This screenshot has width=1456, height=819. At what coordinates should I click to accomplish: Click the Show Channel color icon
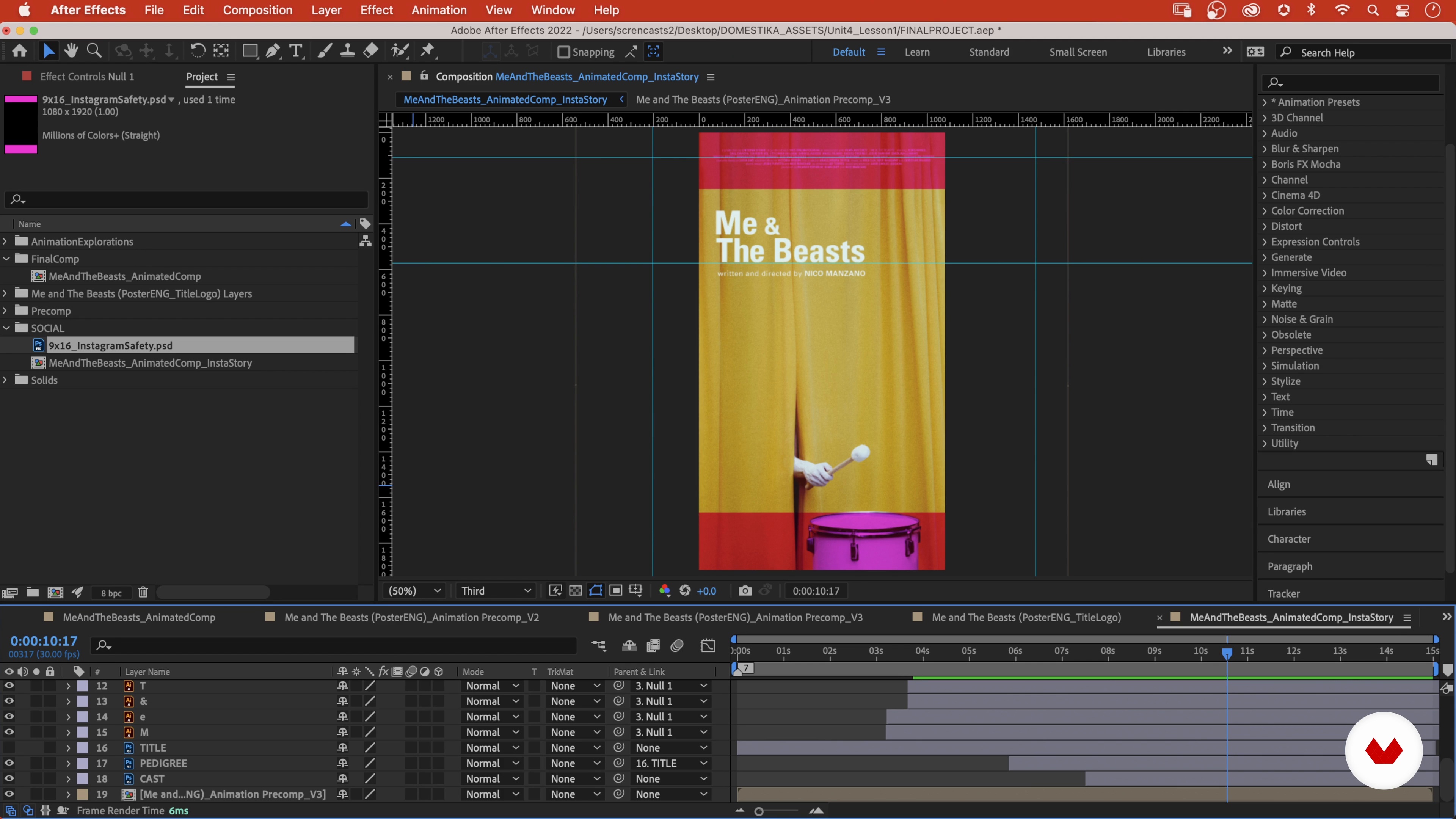tap(665, 591)
